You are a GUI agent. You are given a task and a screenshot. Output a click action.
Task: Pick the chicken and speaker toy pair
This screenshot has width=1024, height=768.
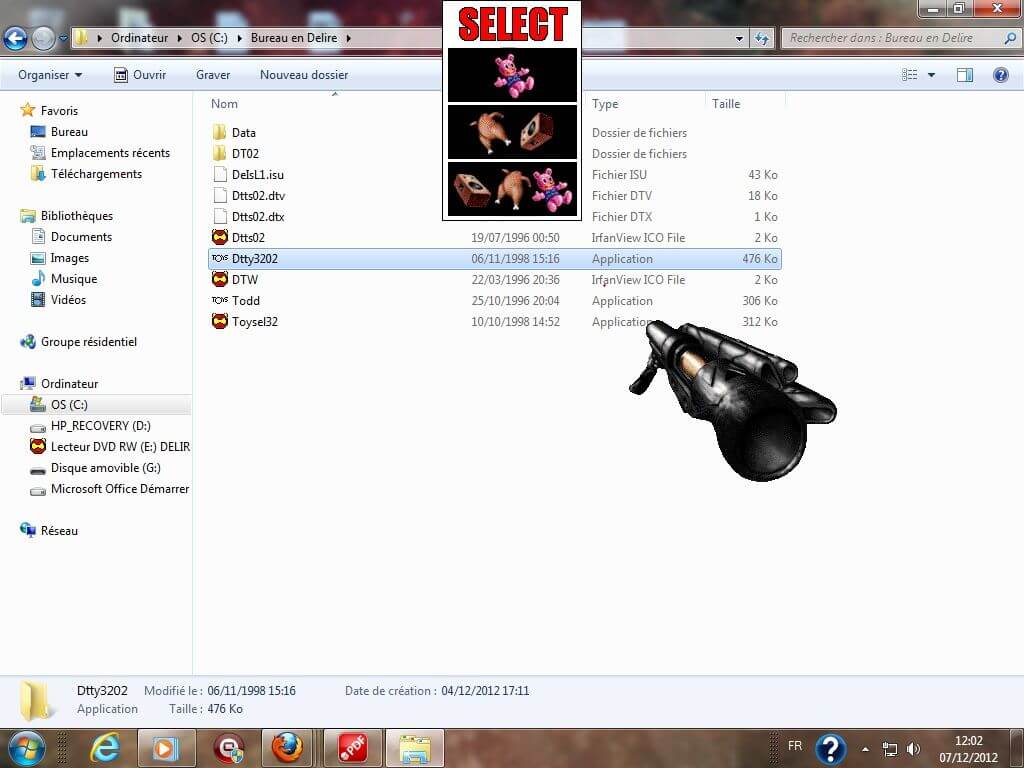(513, 132)
